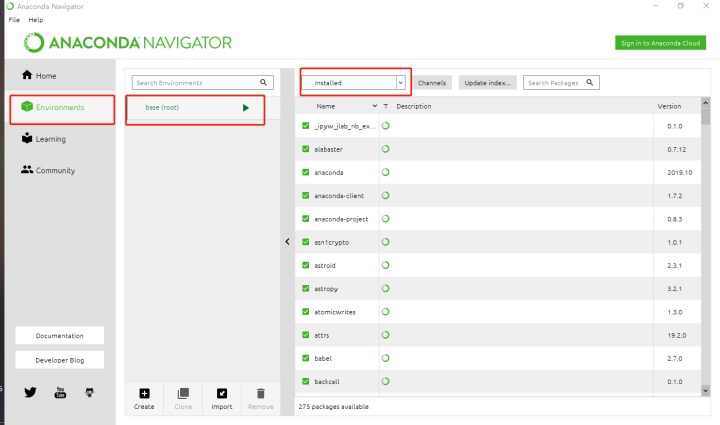This screenshot has height=425, width=720.
Task: Click status circle for astropy row
Action: (386, 288)
